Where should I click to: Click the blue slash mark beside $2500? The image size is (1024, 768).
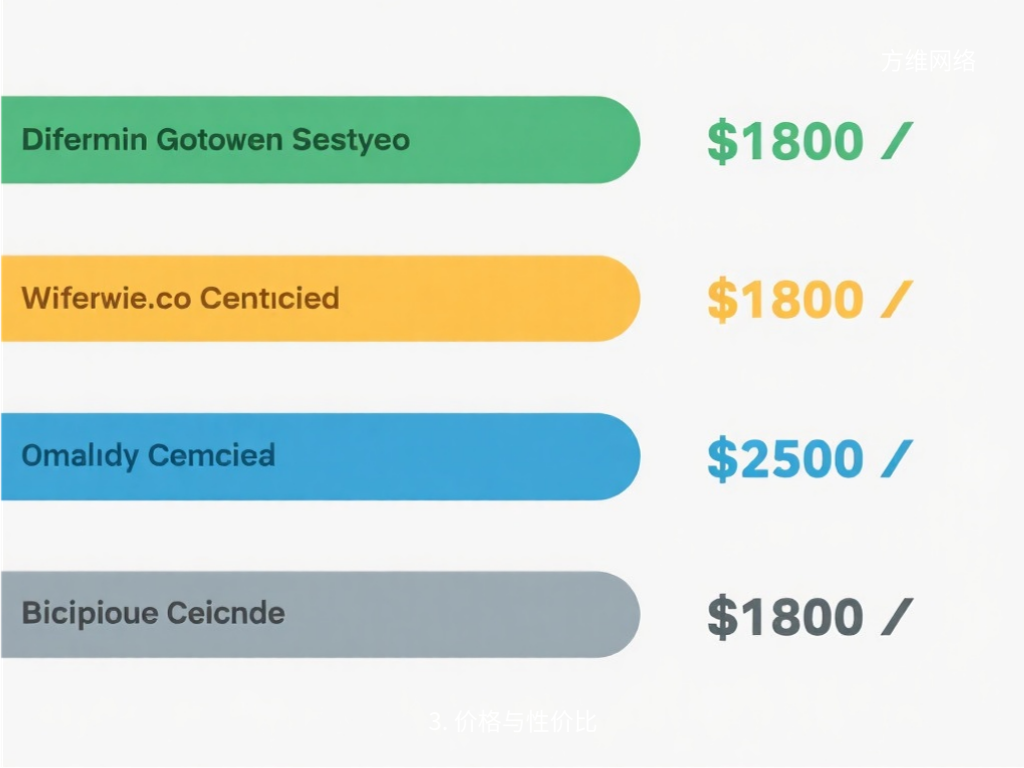[x=896, y=458]
